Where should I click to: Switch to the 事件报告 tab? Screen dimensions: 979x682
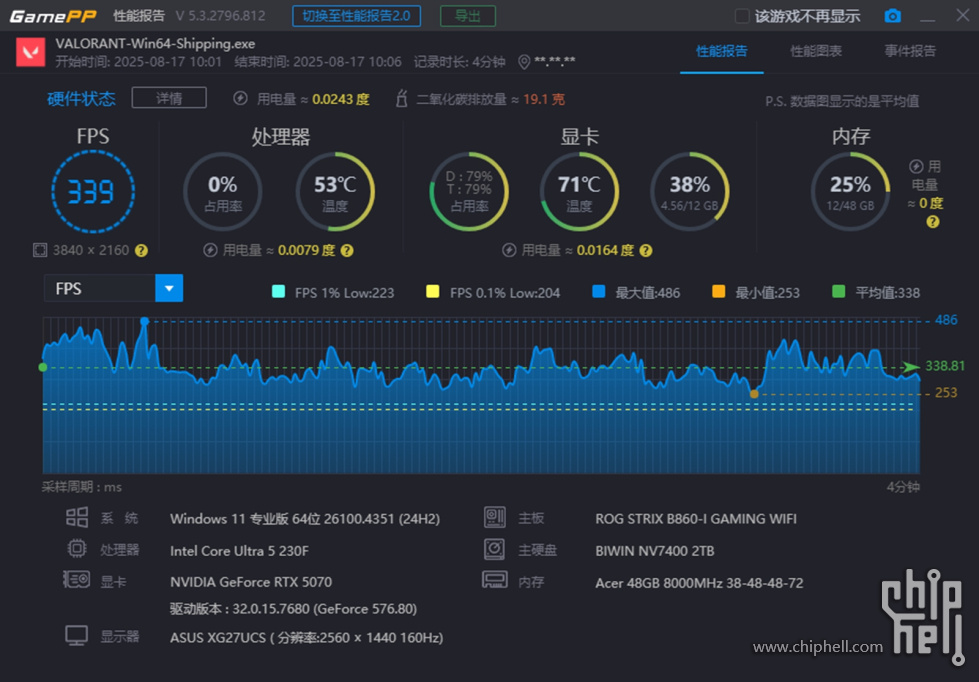coord(910,51)
